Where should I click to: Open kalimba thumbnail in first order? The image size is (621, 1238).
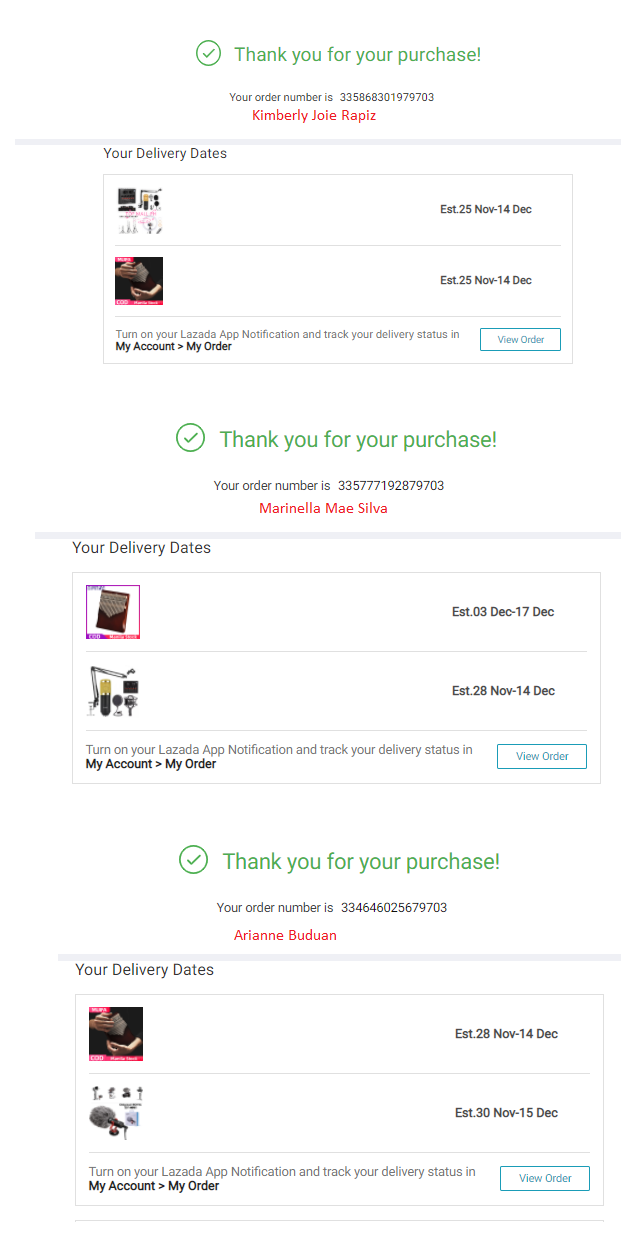(139, 281)
